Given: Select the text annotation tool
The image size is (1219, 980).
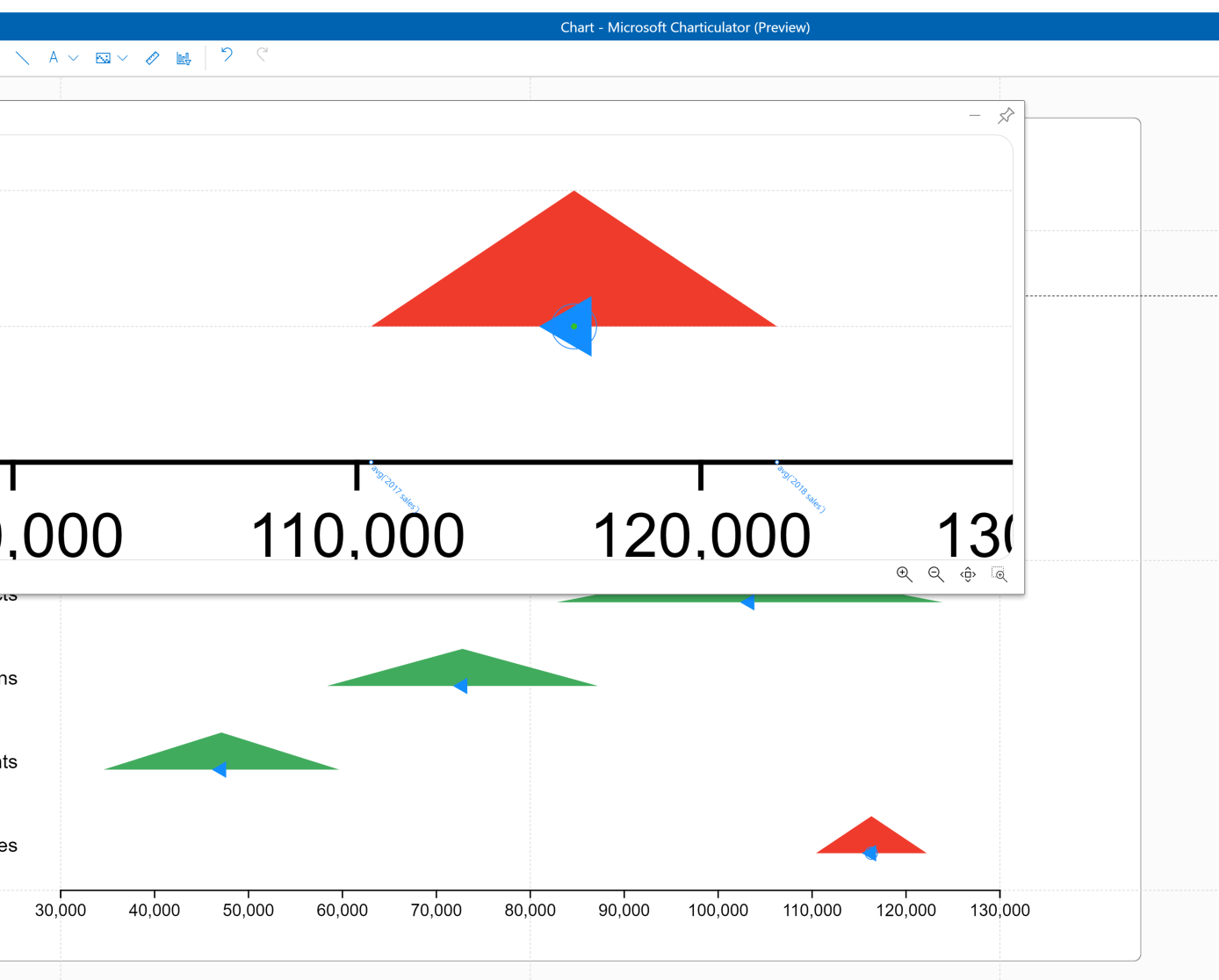Looking at the screenshot, I should click(53, 57).
